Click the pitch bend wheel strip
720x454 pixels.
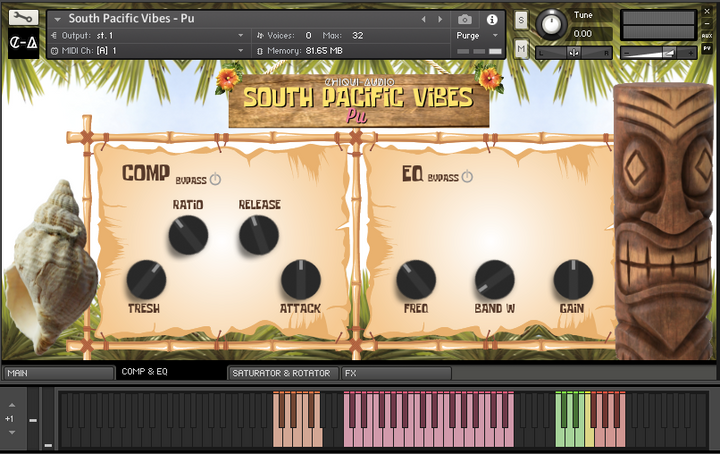pos(34,418)
